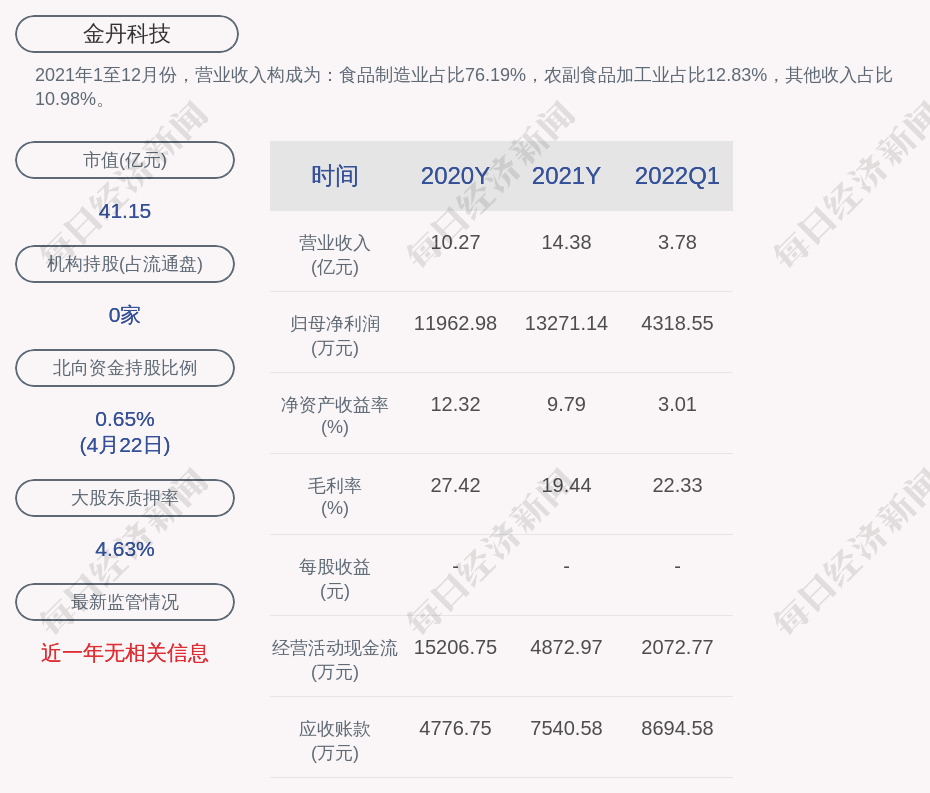Click cash flow value 2072.77

pyautogui.click(x=677, y=647)
